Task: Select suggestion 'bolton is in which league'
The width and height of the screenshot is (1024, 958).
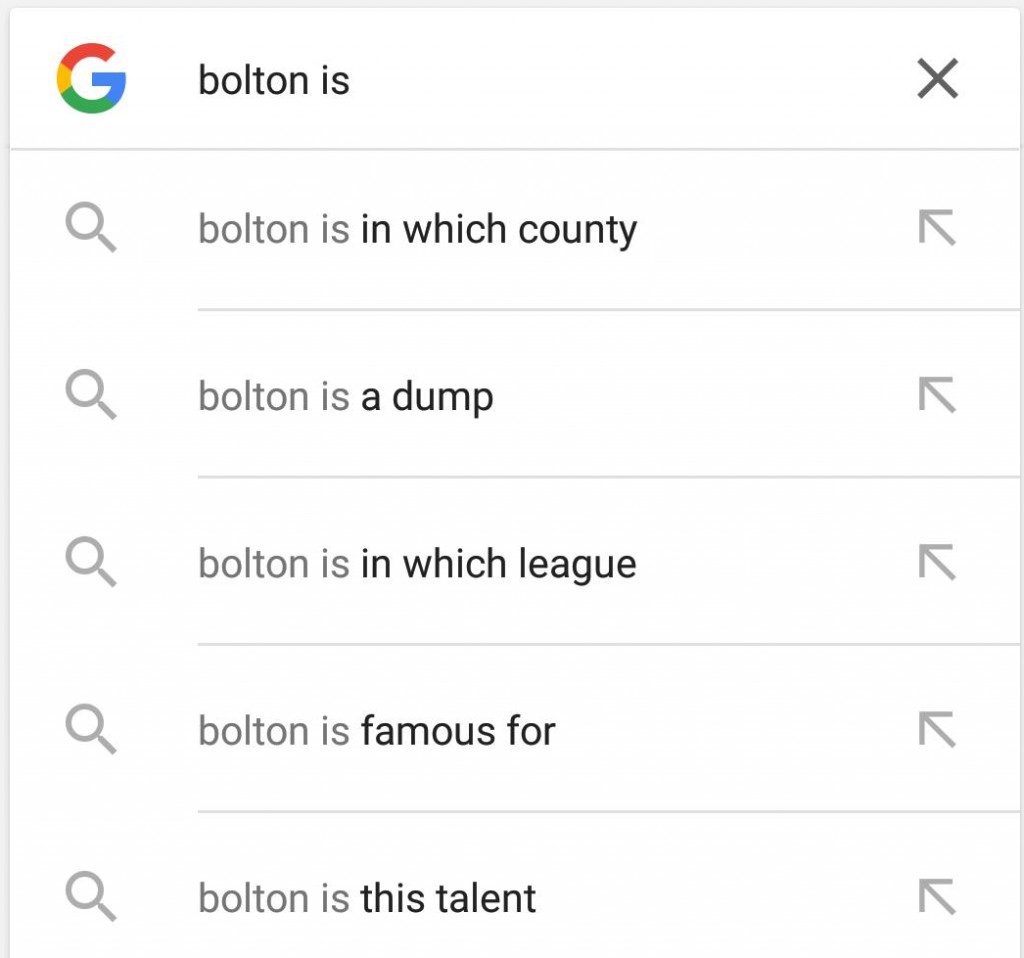Action: tap(515, 564)
